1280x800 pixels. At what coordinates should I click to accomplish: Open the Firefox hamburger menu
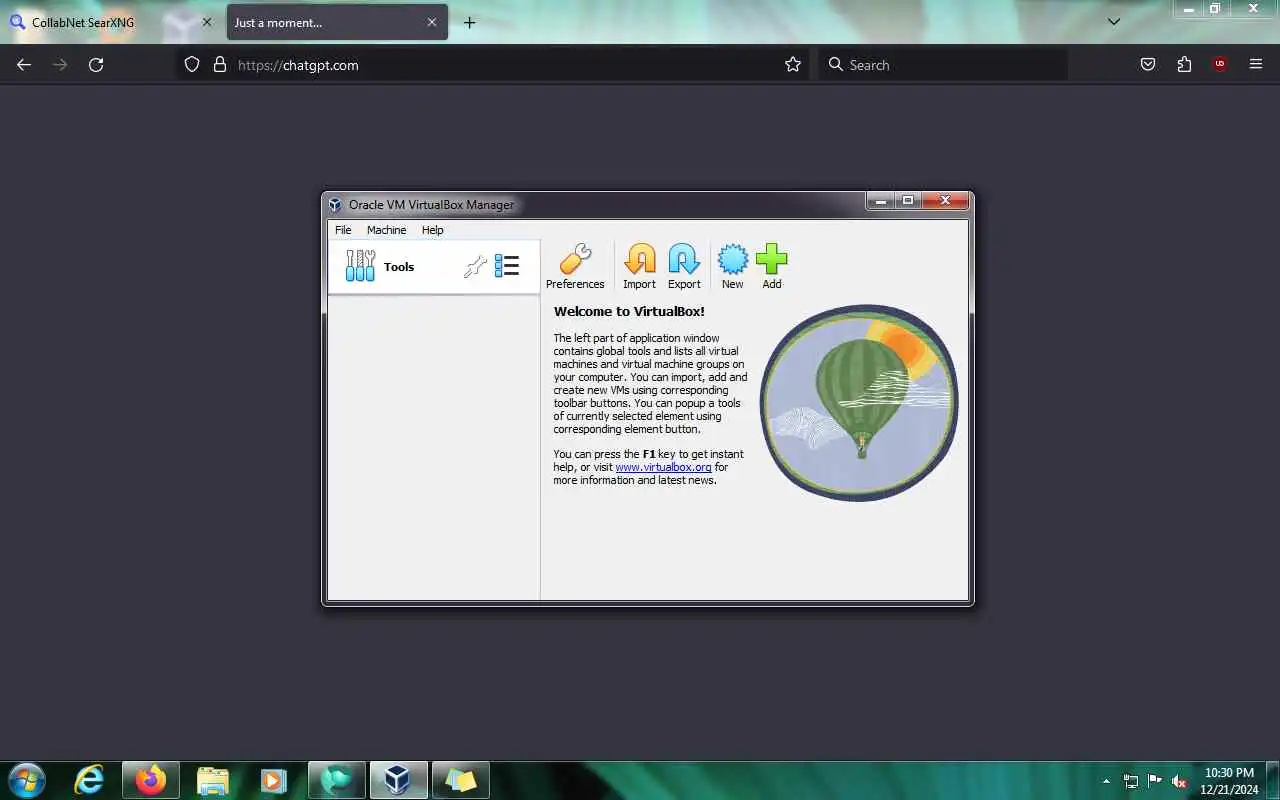tap(1256, 64)
